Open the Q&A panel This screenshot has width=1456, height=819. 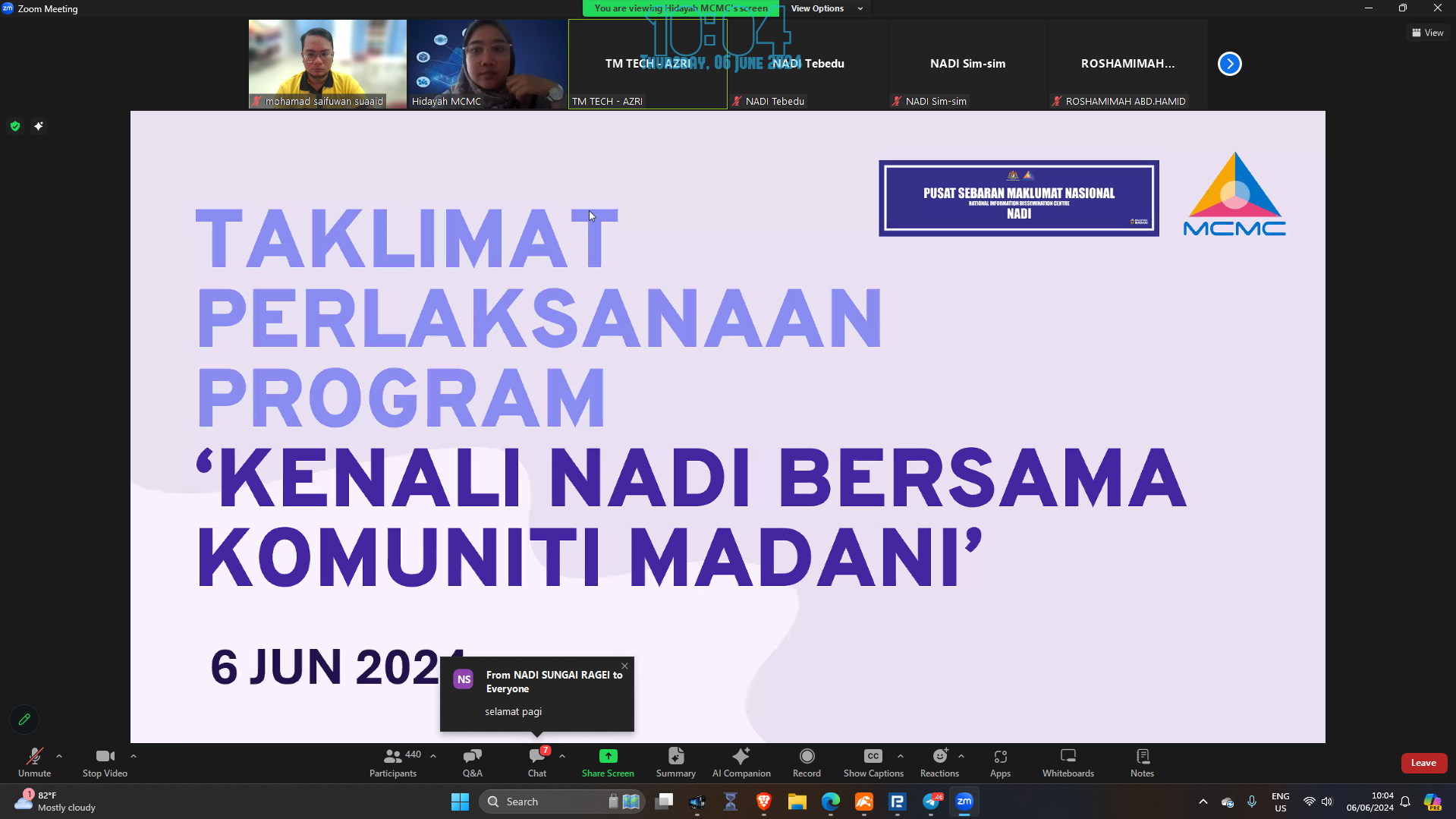click(472, 762)
